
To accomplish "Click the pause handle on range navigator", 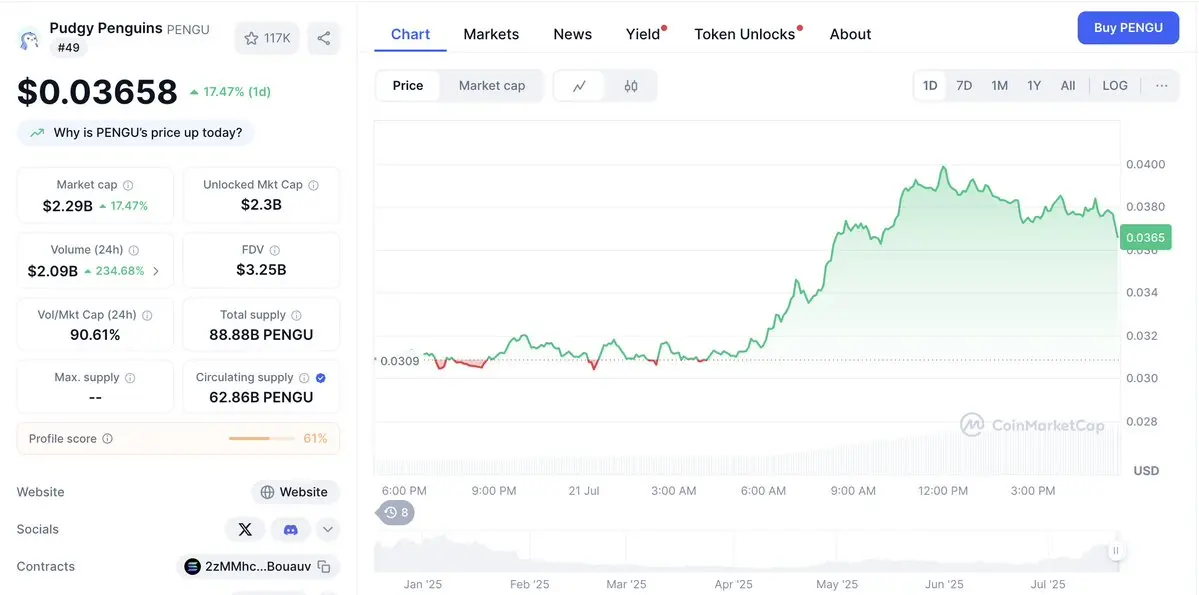I will [x=1116, y=550].
